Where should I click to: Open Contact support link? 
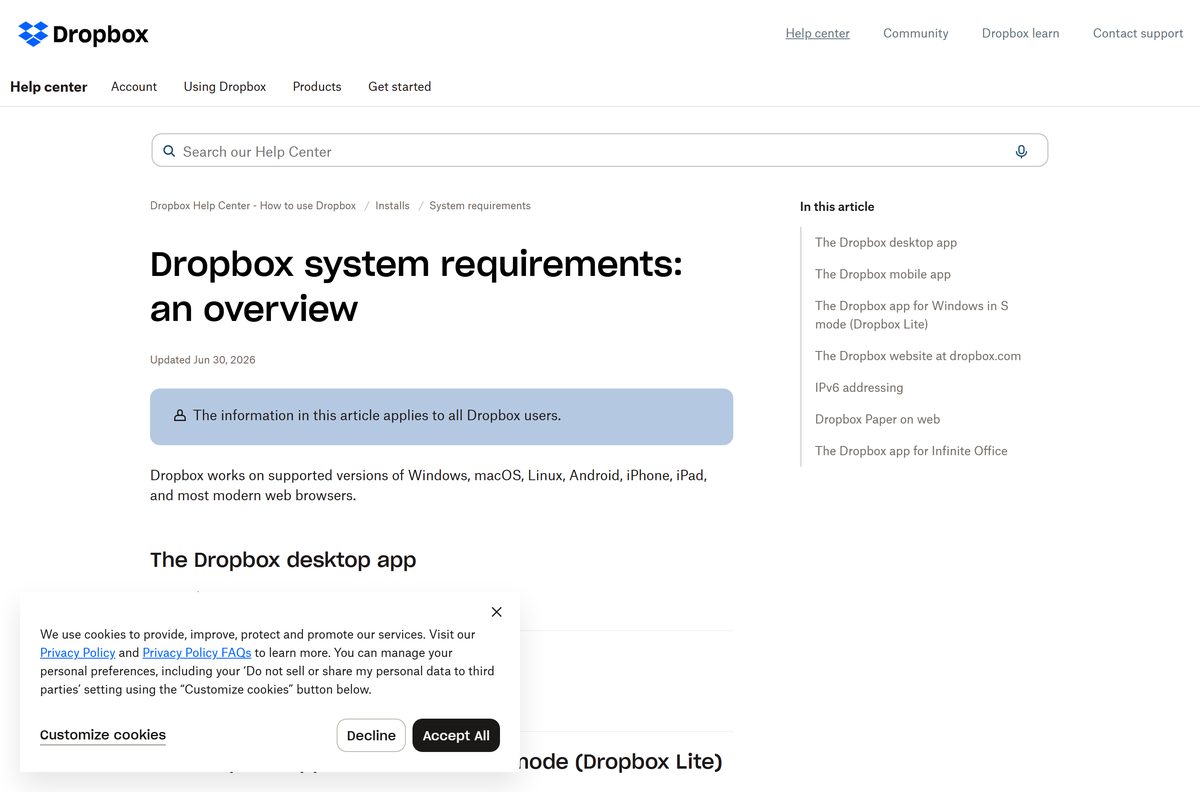tap(1138, 33)
